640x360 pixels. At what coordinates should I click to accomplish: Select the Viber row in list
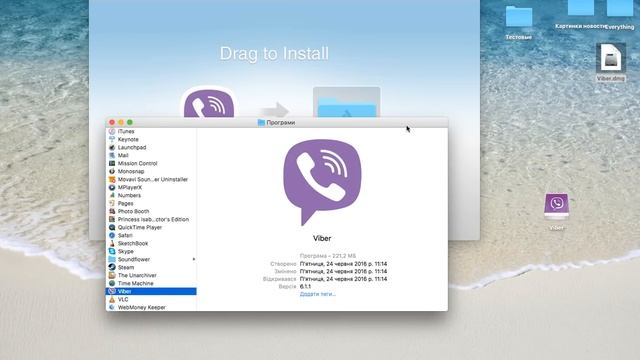point(151,291)
